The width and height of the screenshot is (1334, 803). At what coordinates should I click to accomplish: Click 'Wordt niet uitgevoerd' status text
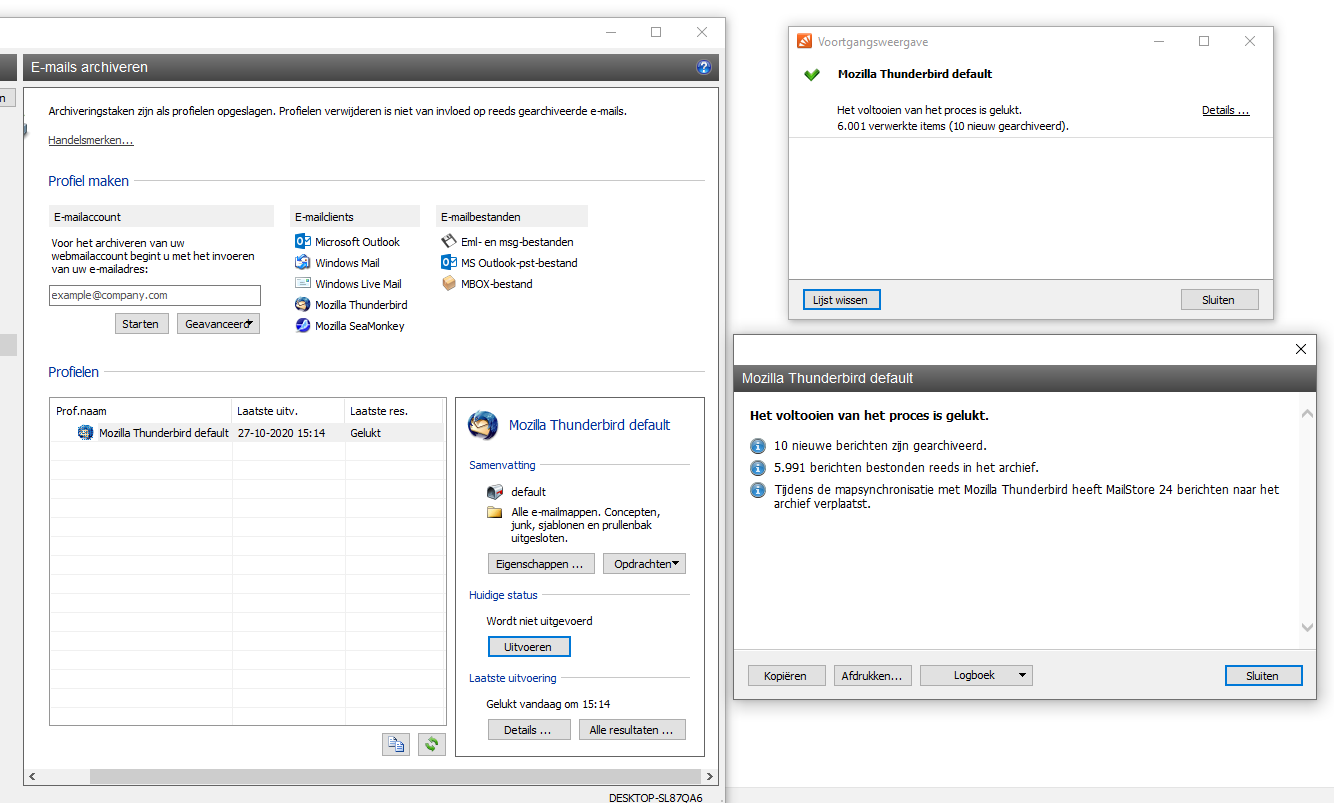tap(539, 621)
